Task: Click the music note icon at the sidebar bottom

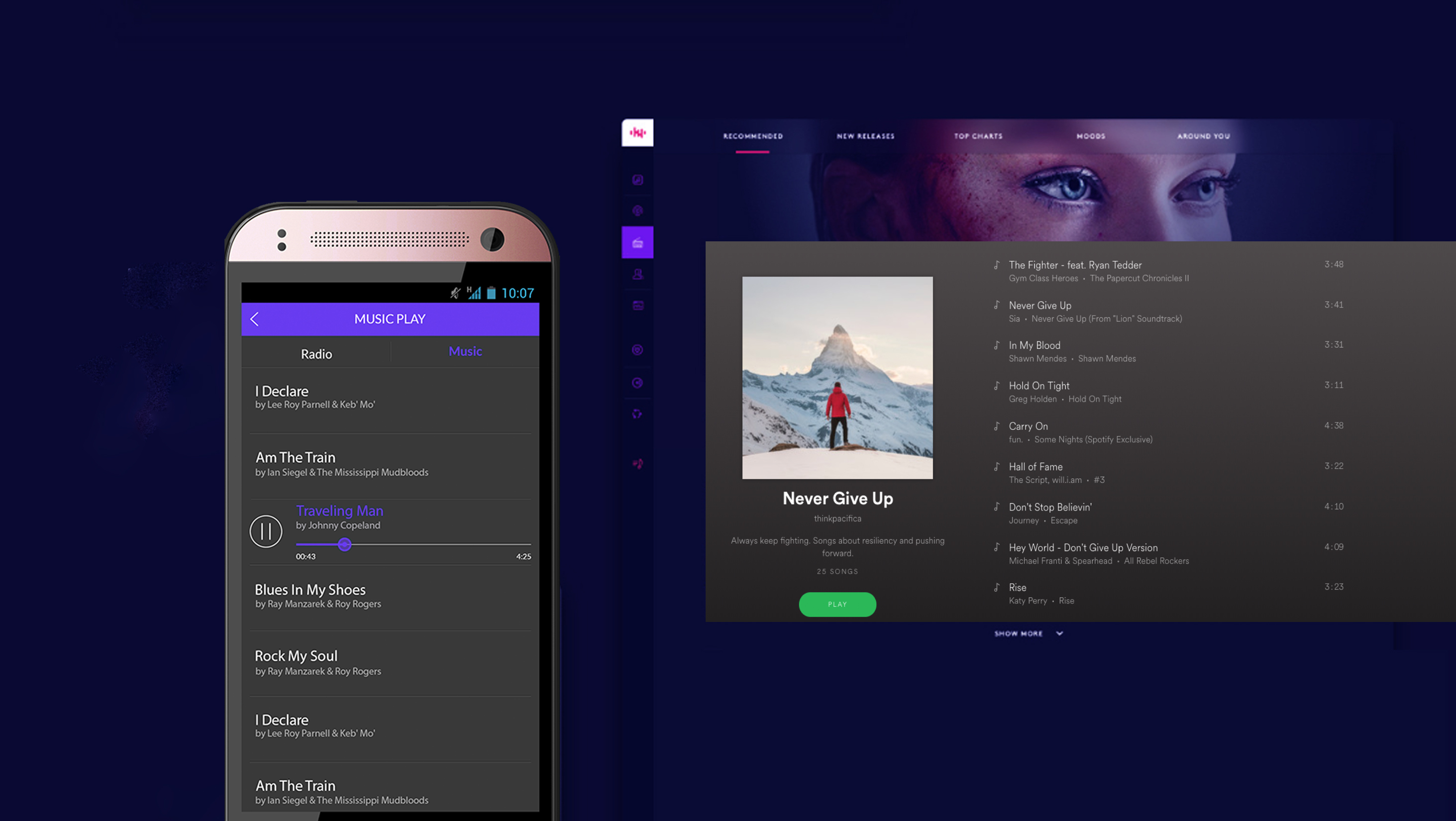Action: click(x=637, y=464)
